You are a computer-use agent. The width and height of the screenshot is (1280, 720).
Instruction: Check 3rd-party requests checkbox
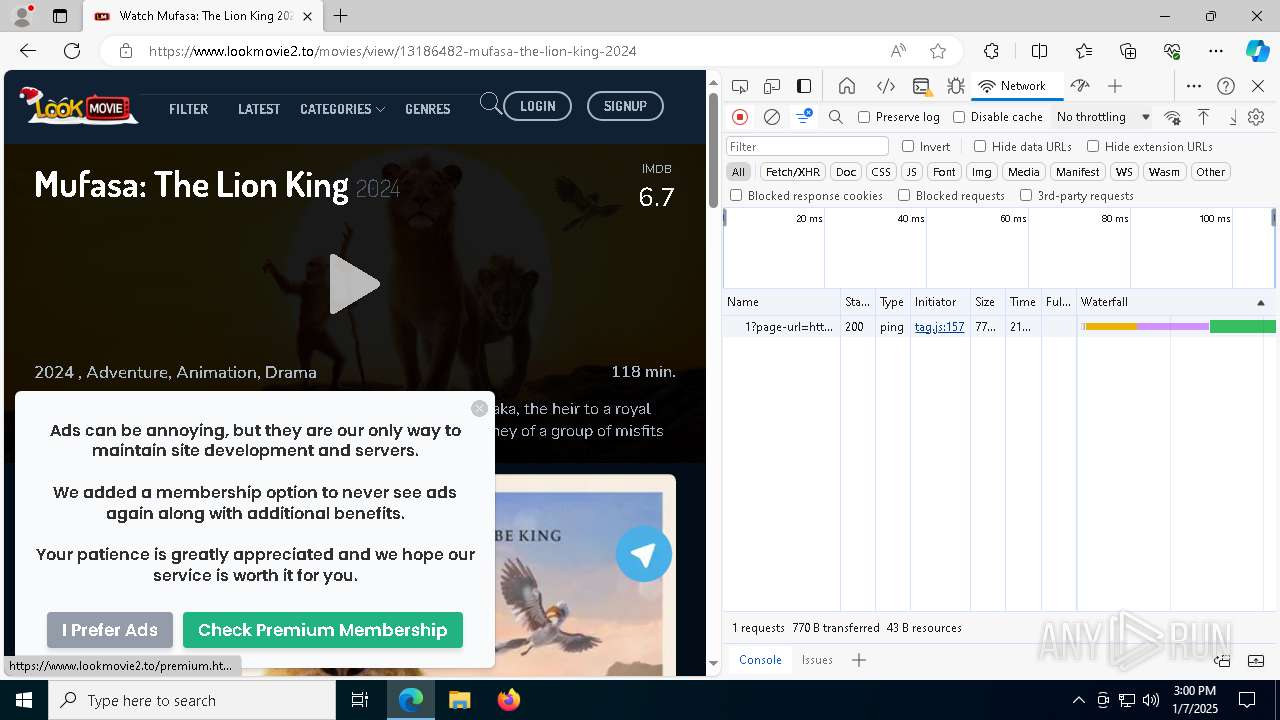(x=1026, y=196)
